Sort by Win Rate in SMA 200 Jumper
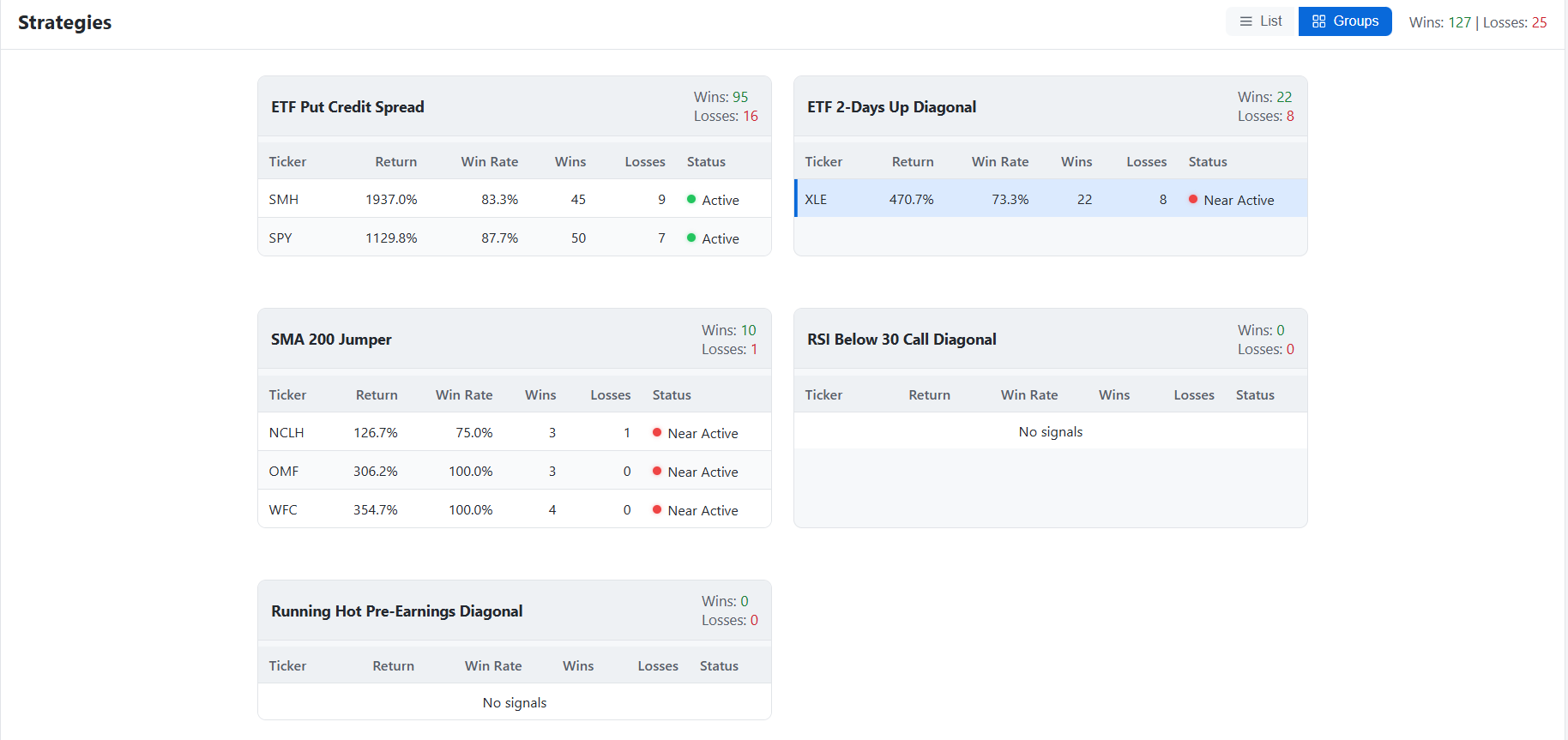Screen dimensions: 1568x740 (464, 394)
